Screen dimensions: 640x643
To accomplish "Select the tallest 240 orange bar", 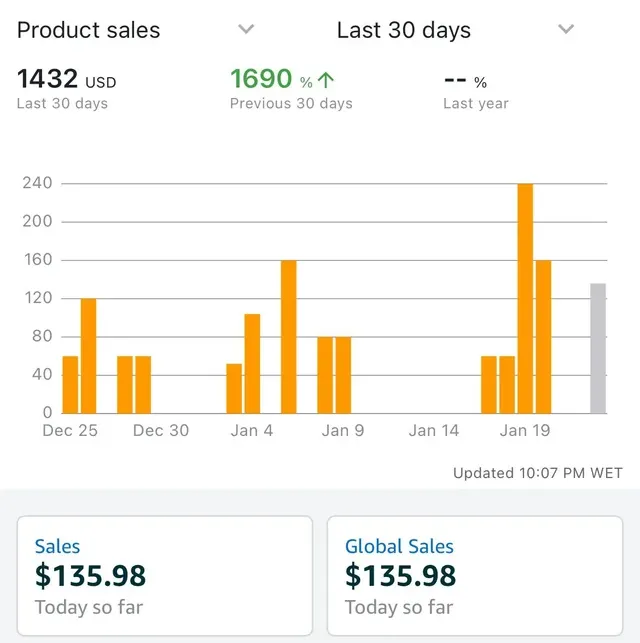I will coord(525,298).
